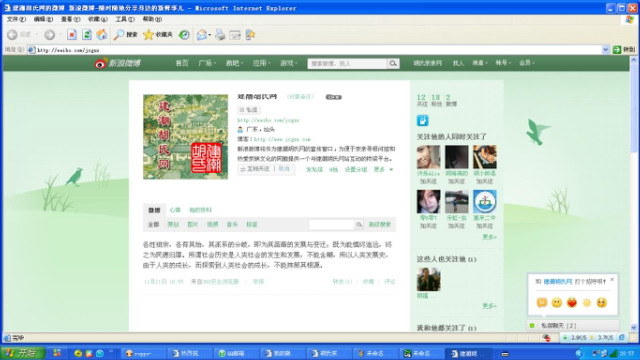Send the orange speech-bubble emoticon
The height and width of the screenshot is (360, 640).
(542, 302)
